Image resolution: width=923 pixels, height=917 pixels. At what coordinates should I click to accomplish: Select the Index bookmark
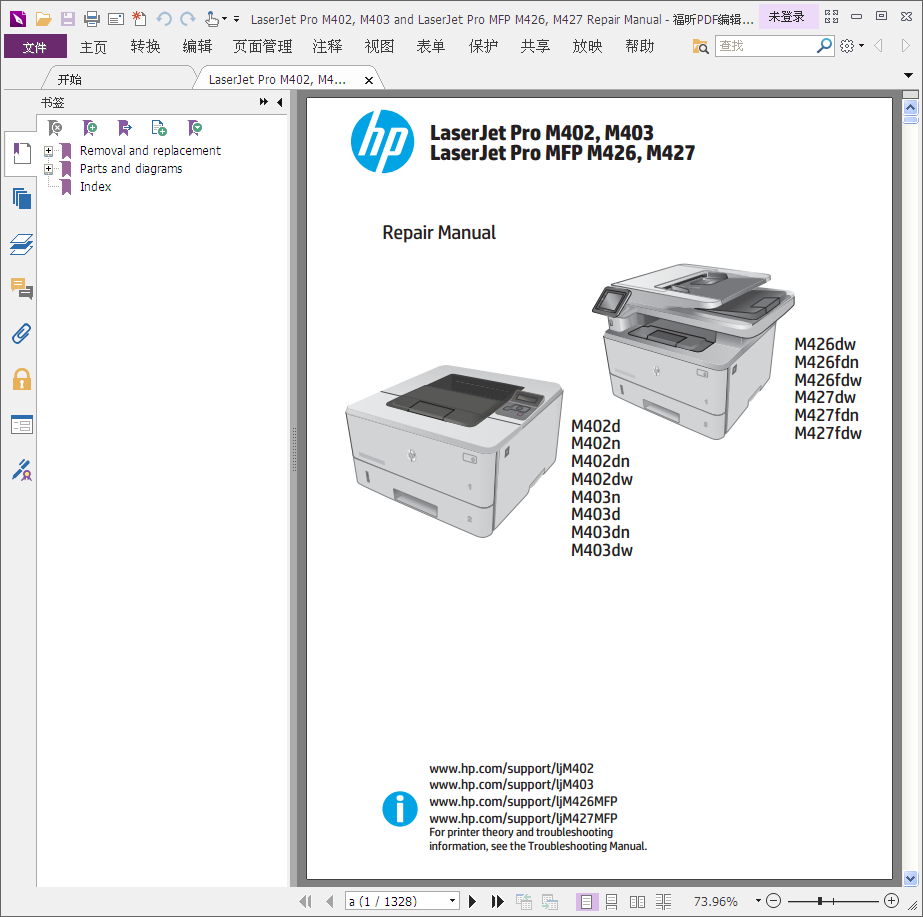tap(95, 187)
